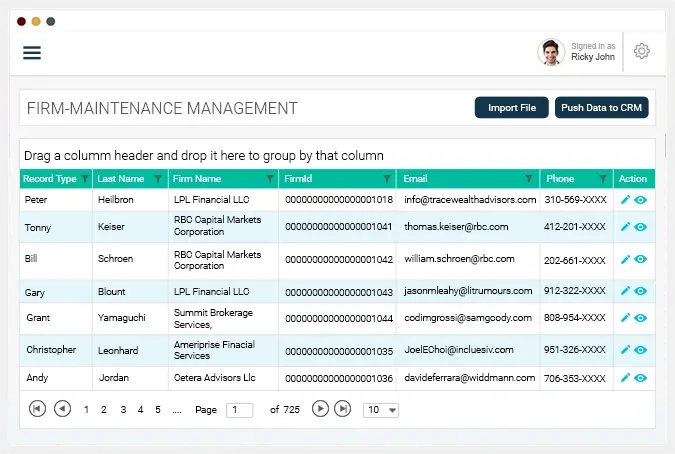
Task: Expand the page size dropdown showing 10
Action: click(381, 410)
